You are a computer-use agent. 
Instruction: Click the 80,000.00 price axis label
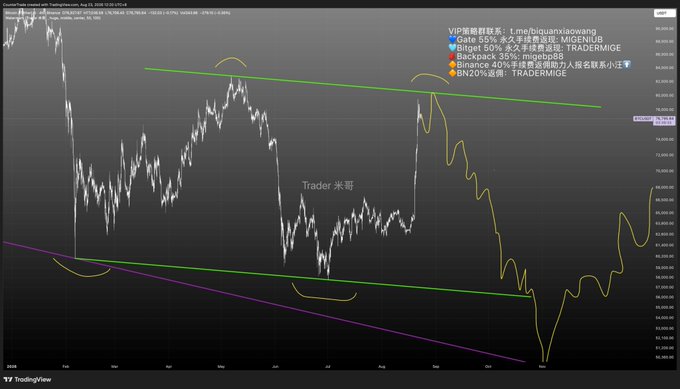665,95
